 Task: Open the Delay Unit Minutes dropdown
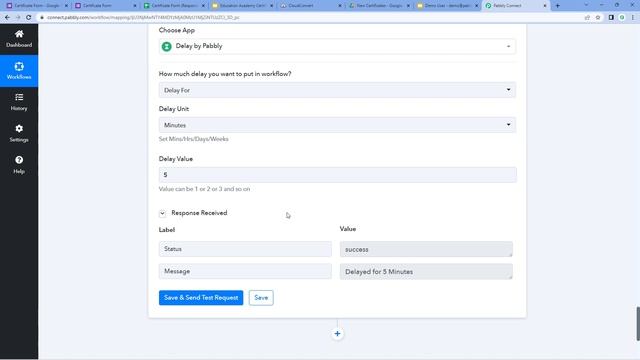pos(337,125)
